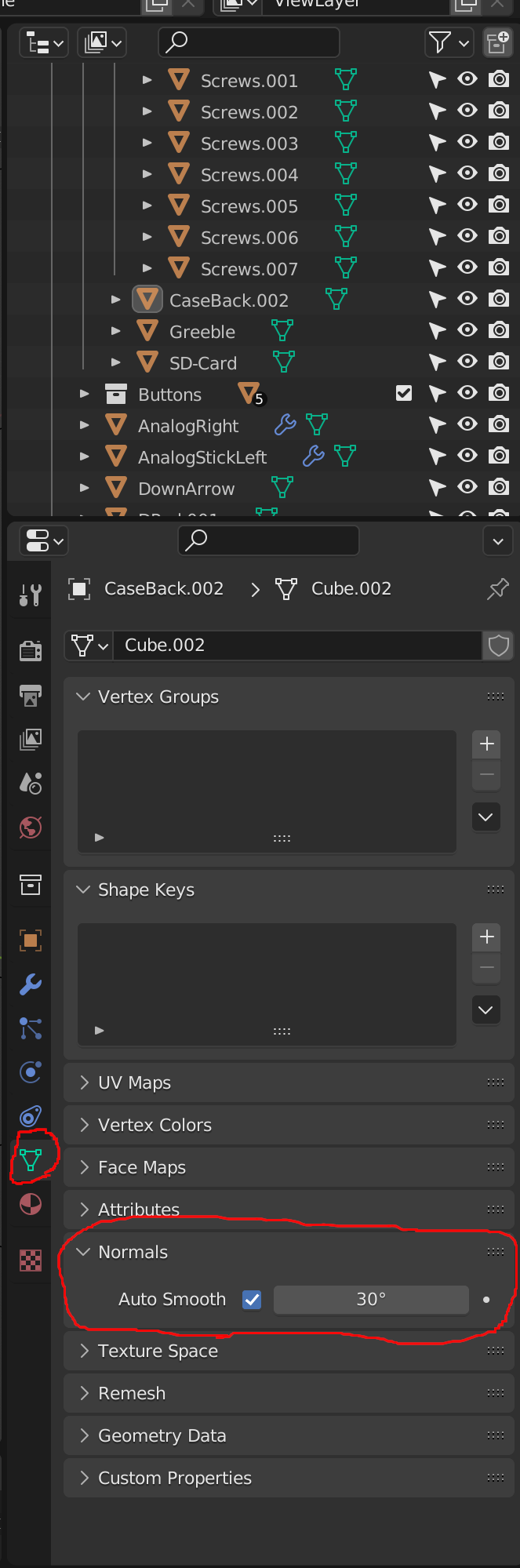Open the outliner filter dropdown
This screenshot has height=1568, width=520.
(x=449, y=42)
